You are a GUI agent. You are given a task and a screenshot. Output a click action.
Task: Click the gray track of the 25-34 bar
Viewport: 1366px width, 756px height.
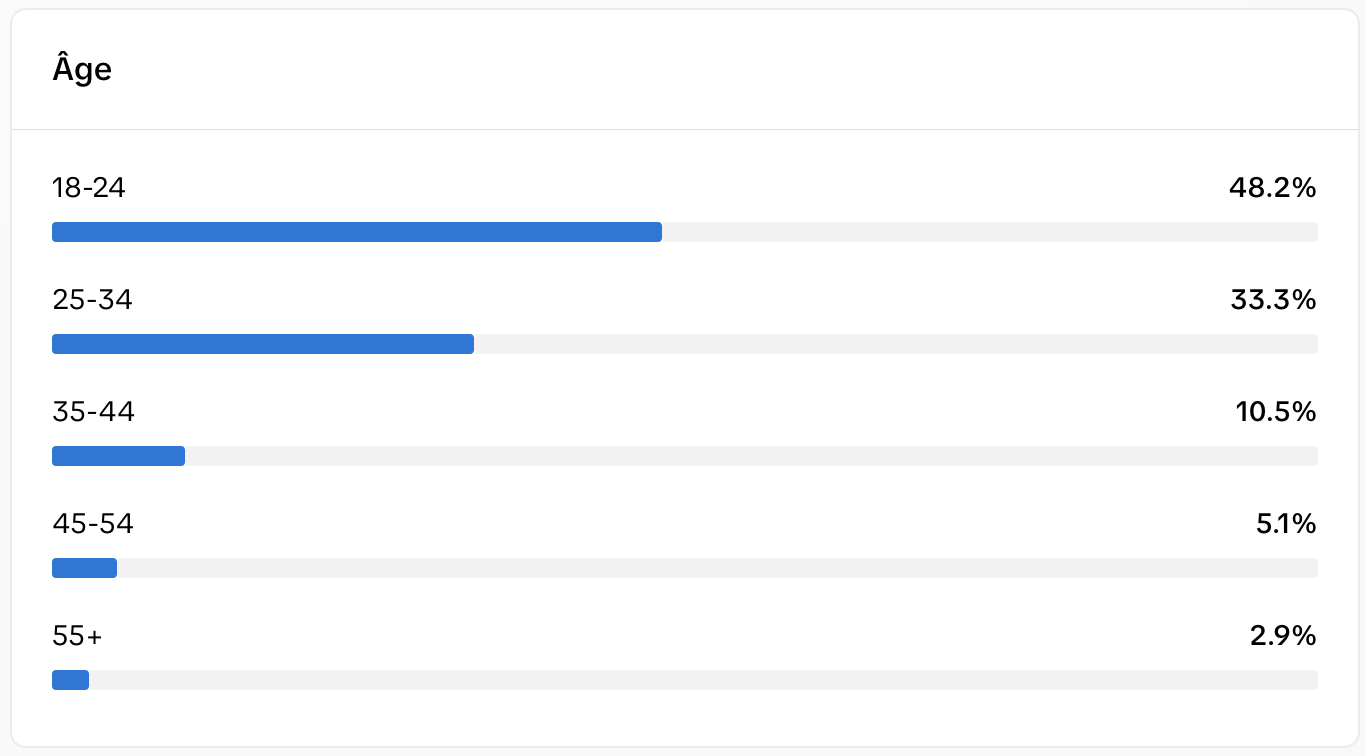(896, 344)
